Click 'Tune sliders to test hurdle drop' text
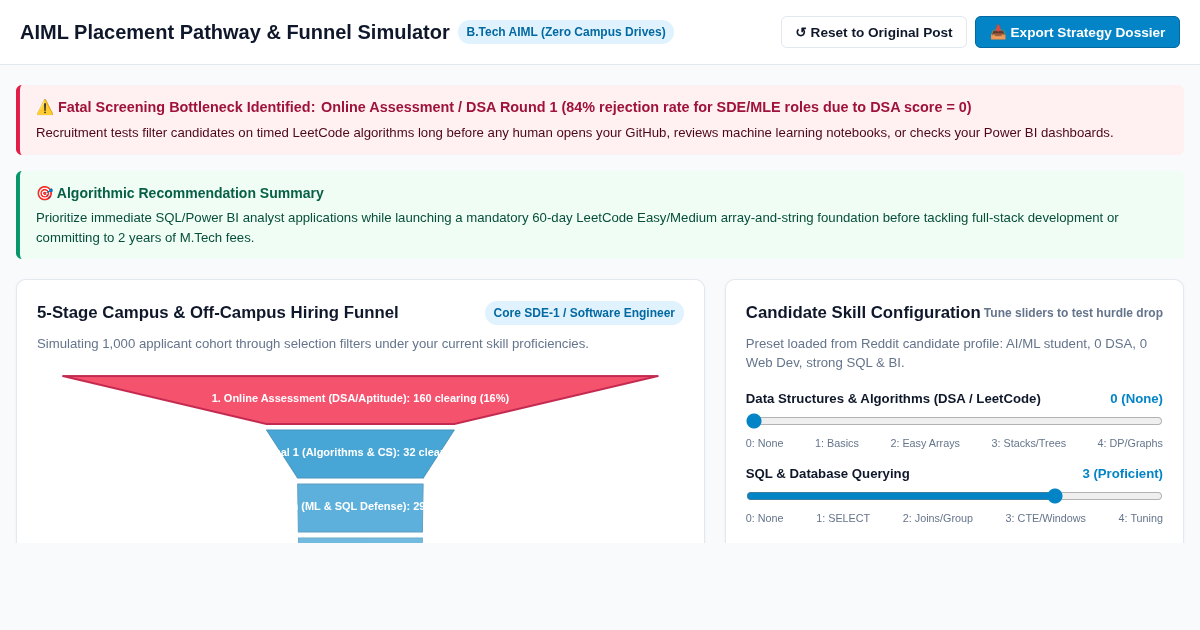 (1073, 313)
